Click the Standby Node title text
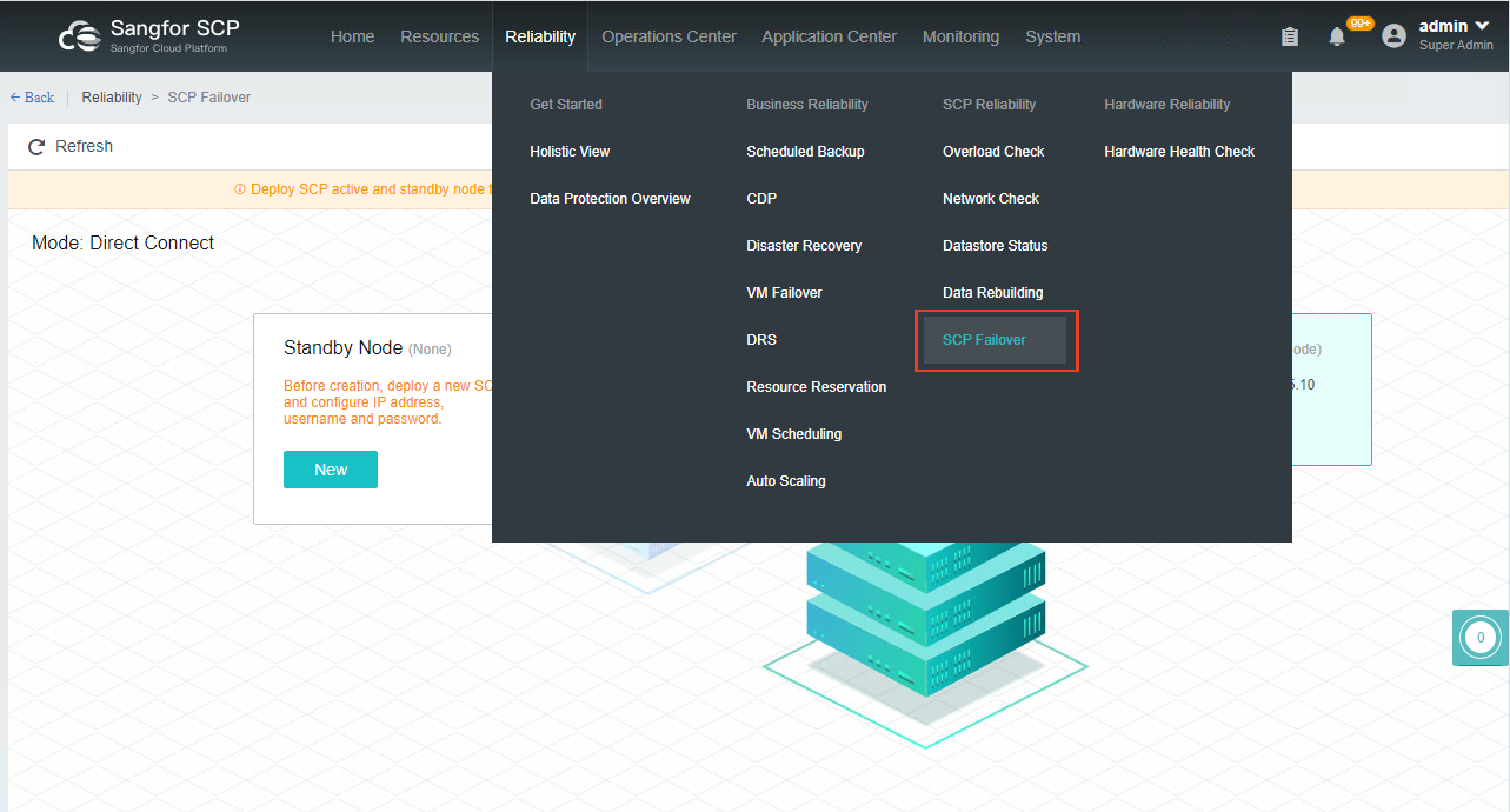1510x812 pixels. point(342,347)
